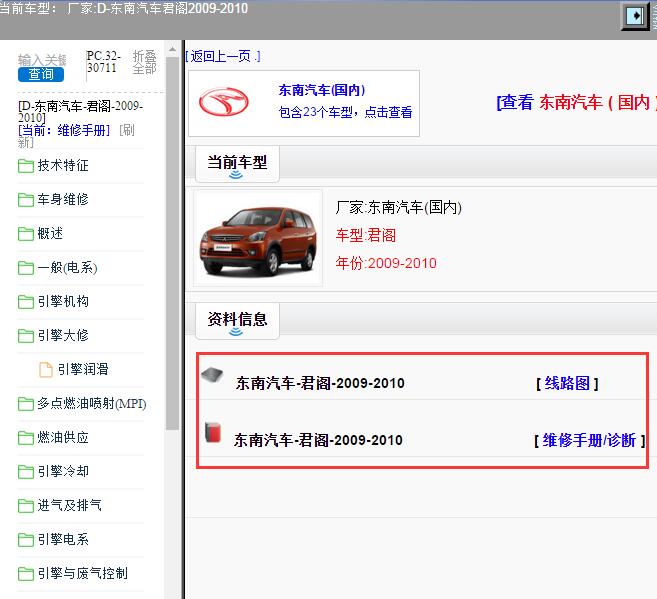Click the 车身维修 folder icon
657x599 pixels.
pos(26,200)
